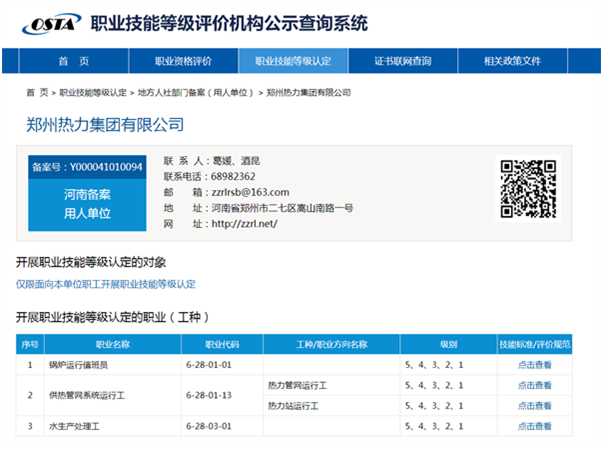
Task: Click the 首页 breadcrumb link
Action: 37,93
